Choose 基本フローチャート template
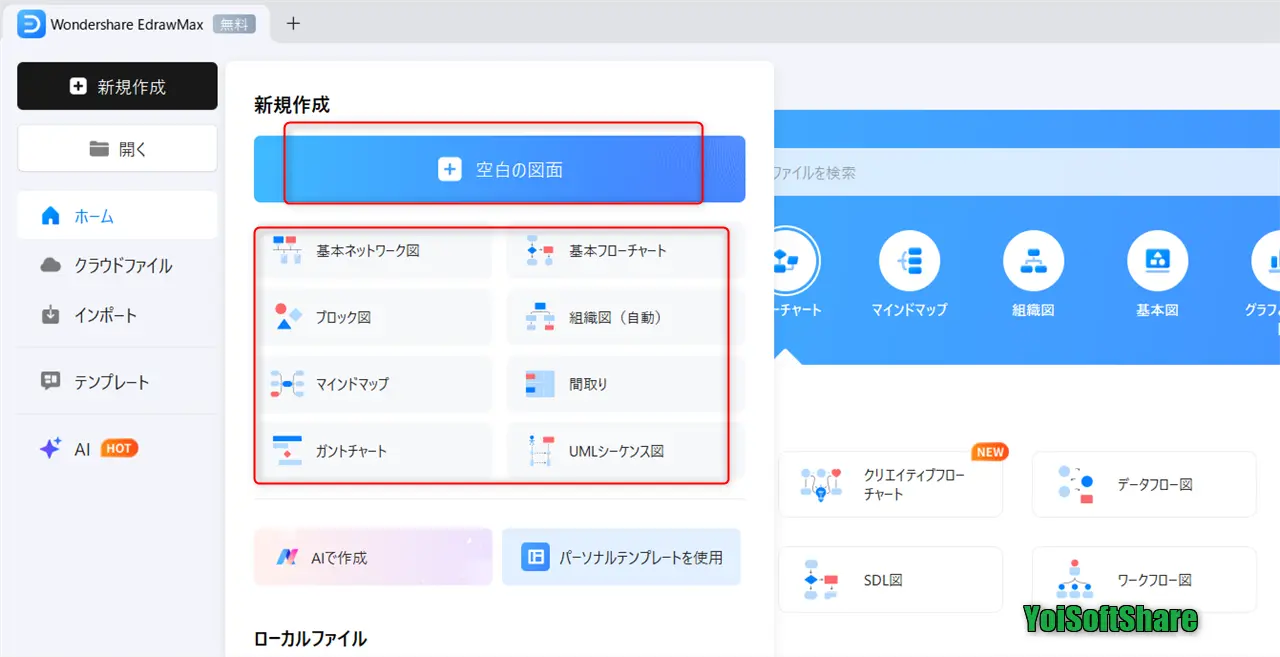Image resolution: width=1280 pixels, height=657 pixels. pos(625,250)
